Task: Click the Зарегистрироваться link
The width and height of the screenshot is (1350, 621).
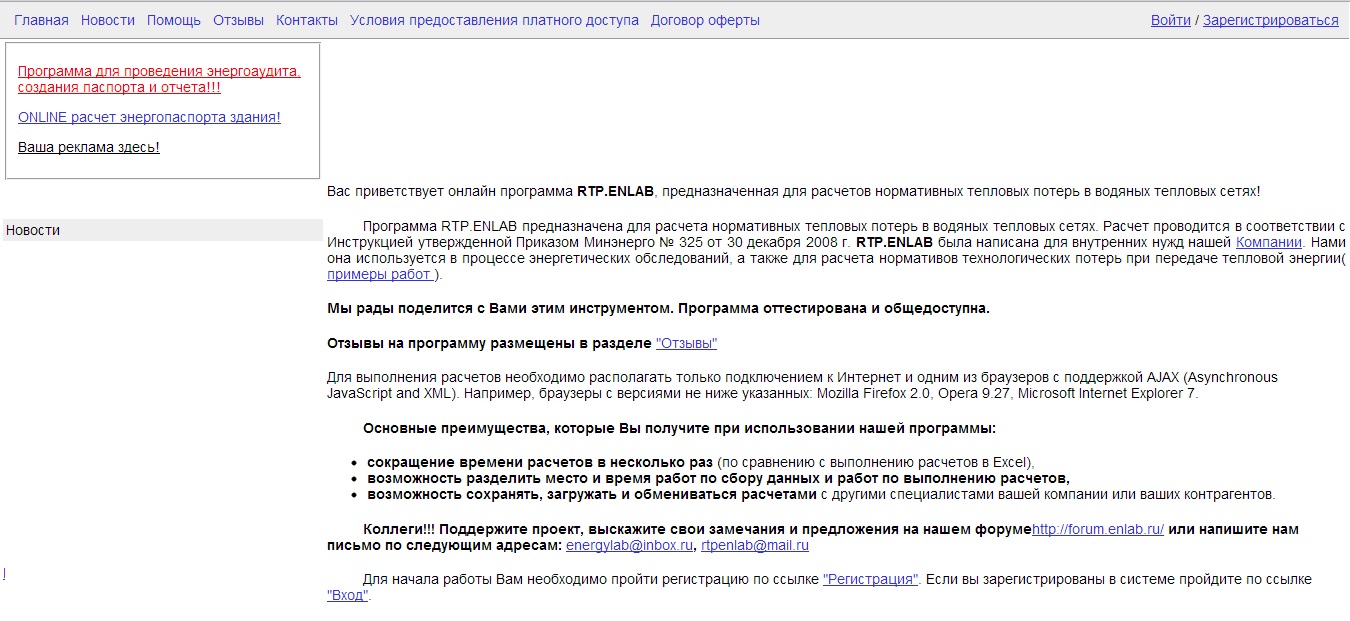Action: pos(1271,20)
